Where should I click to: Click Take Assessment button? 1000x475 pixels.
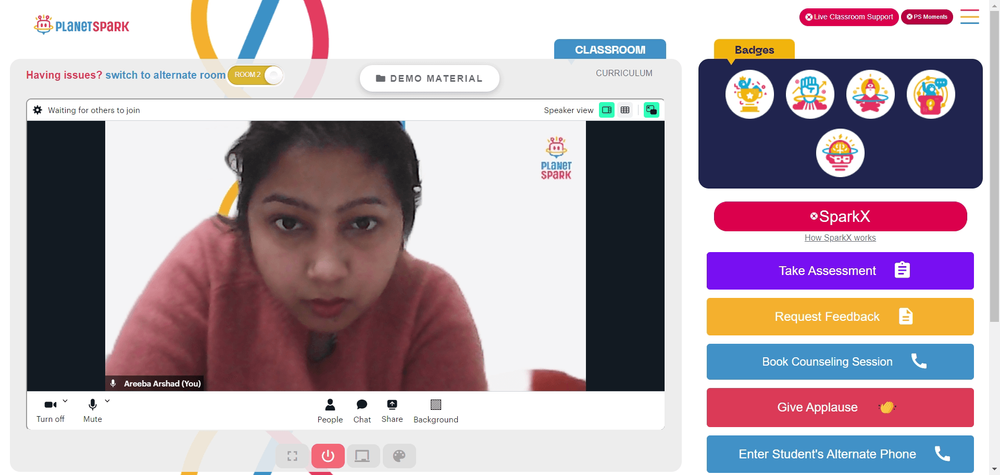click(x=840, y=270)
